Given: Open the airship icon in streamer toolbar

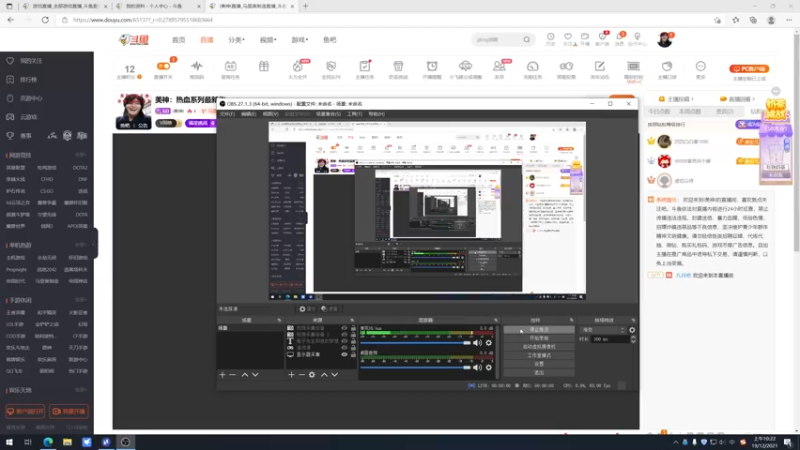Looking at the screenshot, I should [465, 66].
